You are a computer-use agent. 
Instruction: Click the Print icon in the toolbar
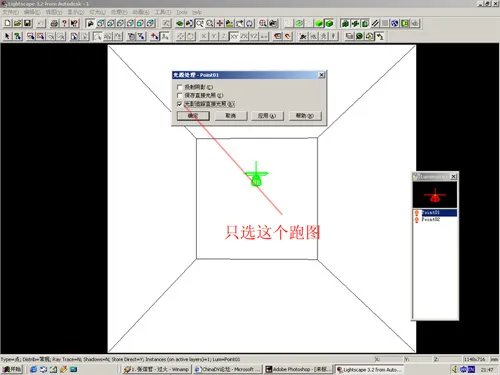coord(54,23)
